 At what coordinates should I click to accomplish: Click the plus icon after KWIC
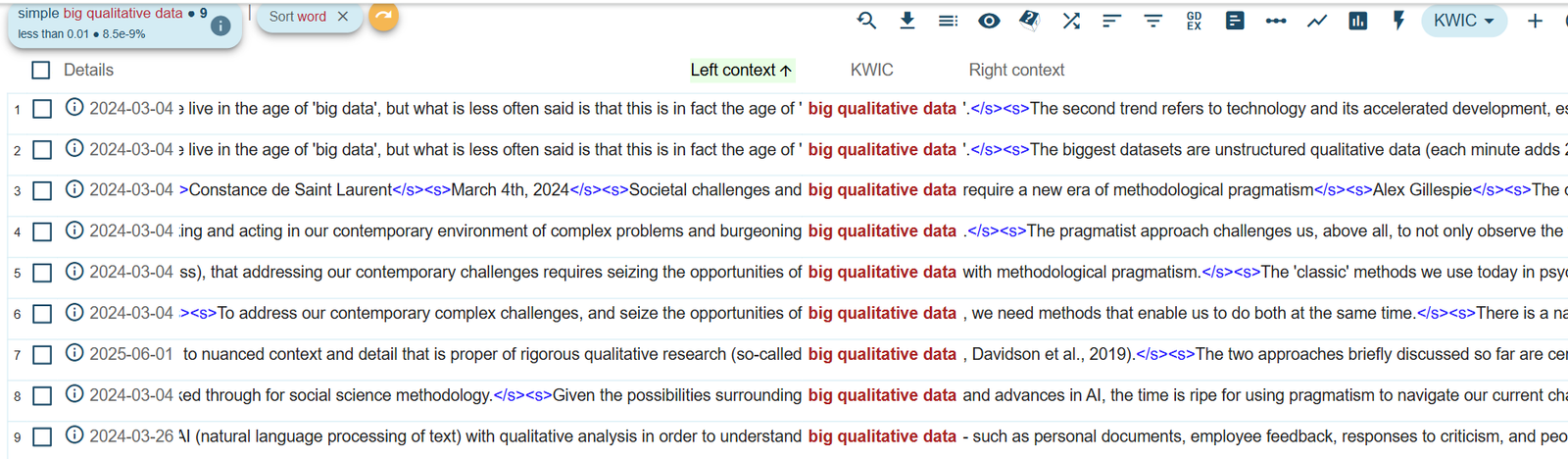tap(1535, 21)
